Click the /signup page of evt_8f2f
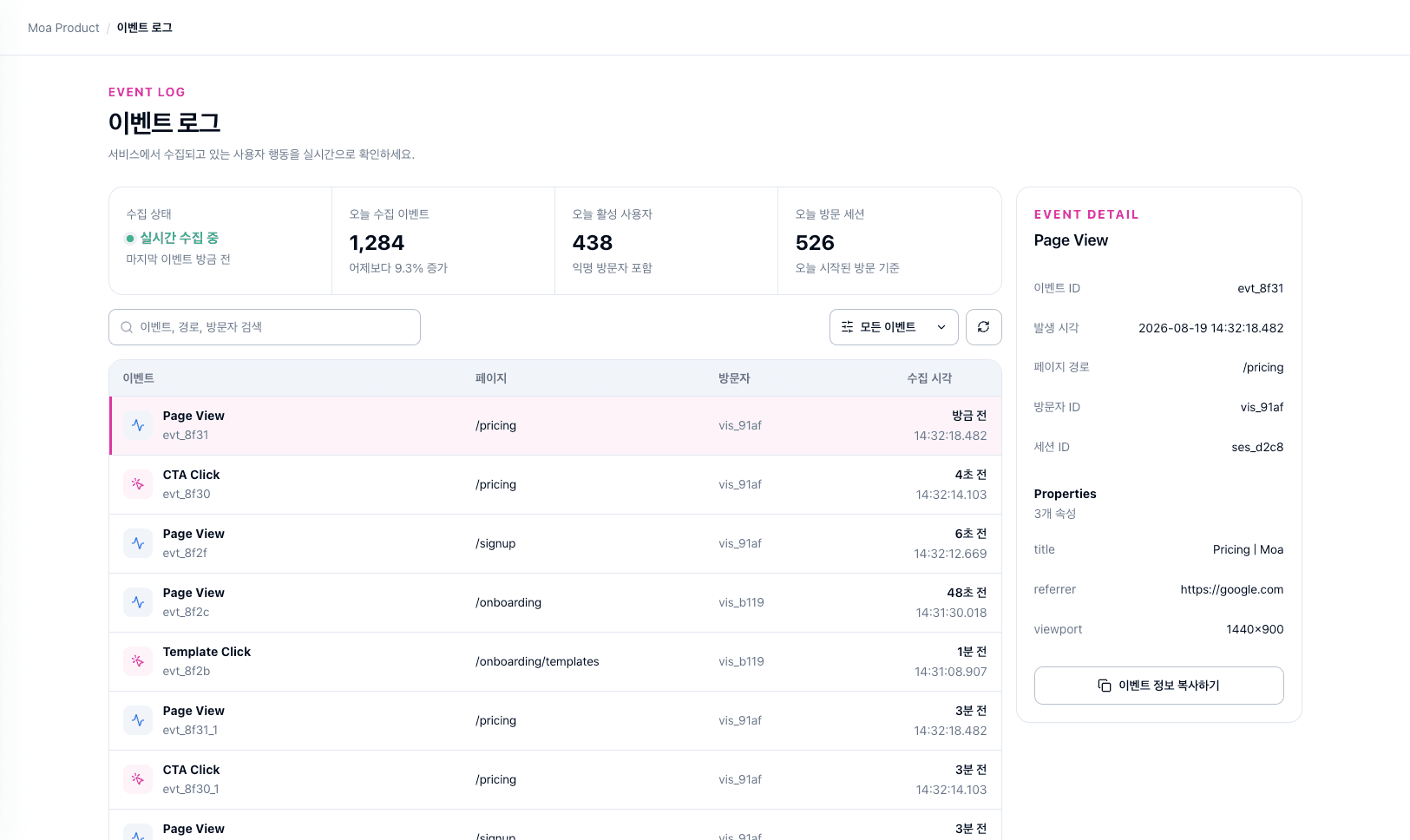The image size is (1410, 840). coord(495,543)
